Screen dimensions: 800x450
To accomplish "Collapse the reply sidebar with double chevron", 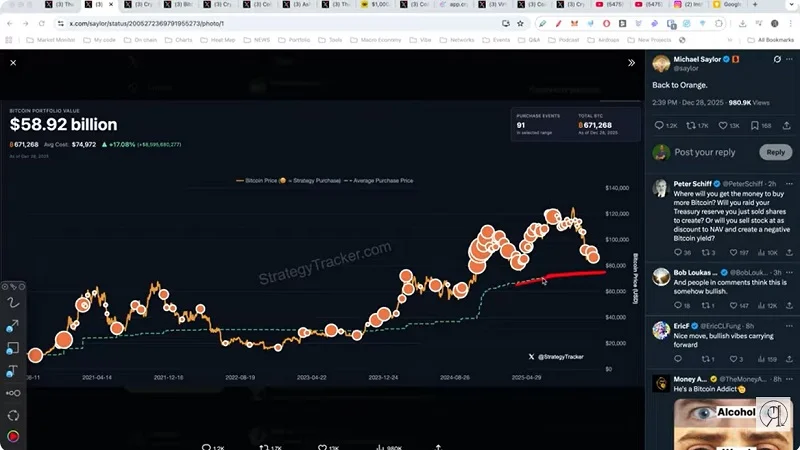I will pyautogui.click(x=631, y=62).
